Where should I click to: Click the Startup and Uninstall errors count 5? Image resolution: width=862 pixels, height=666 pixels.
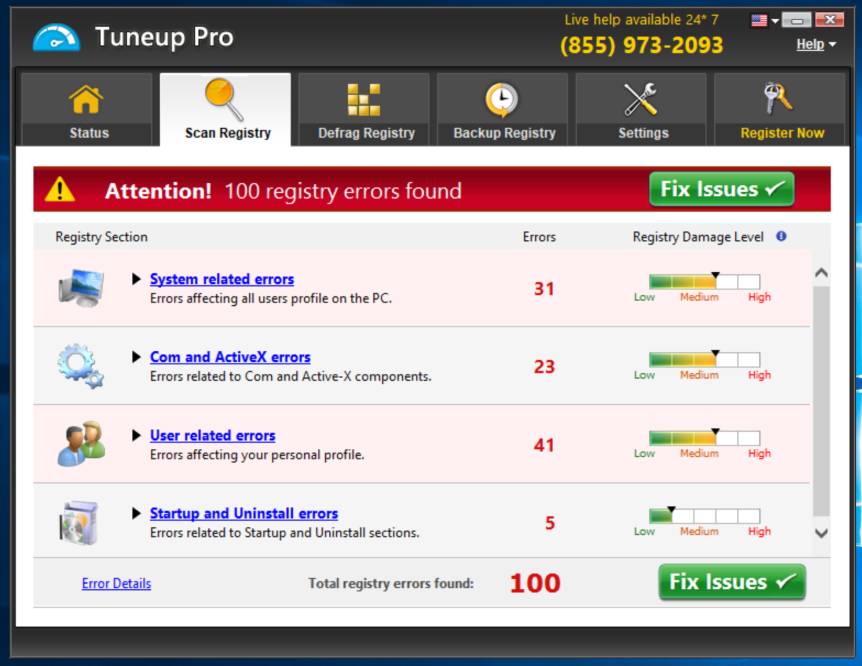[x=550, y=523]
